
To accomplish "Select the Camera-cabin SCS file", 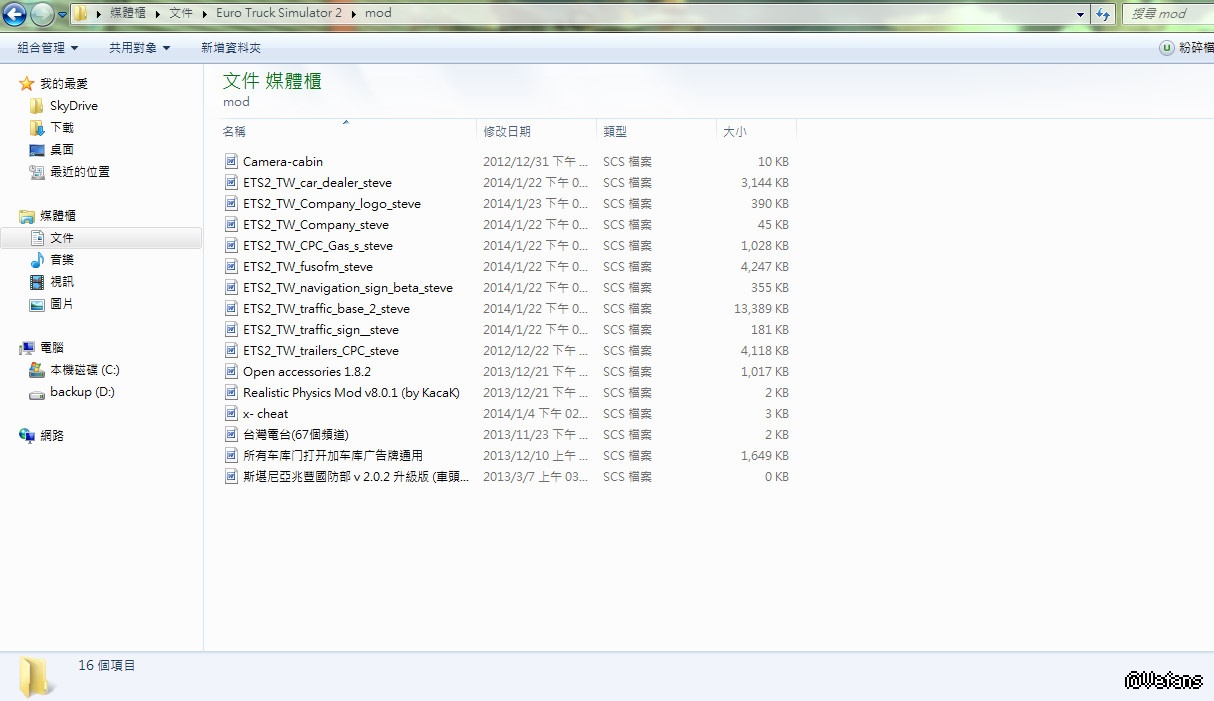I will 282,162.
